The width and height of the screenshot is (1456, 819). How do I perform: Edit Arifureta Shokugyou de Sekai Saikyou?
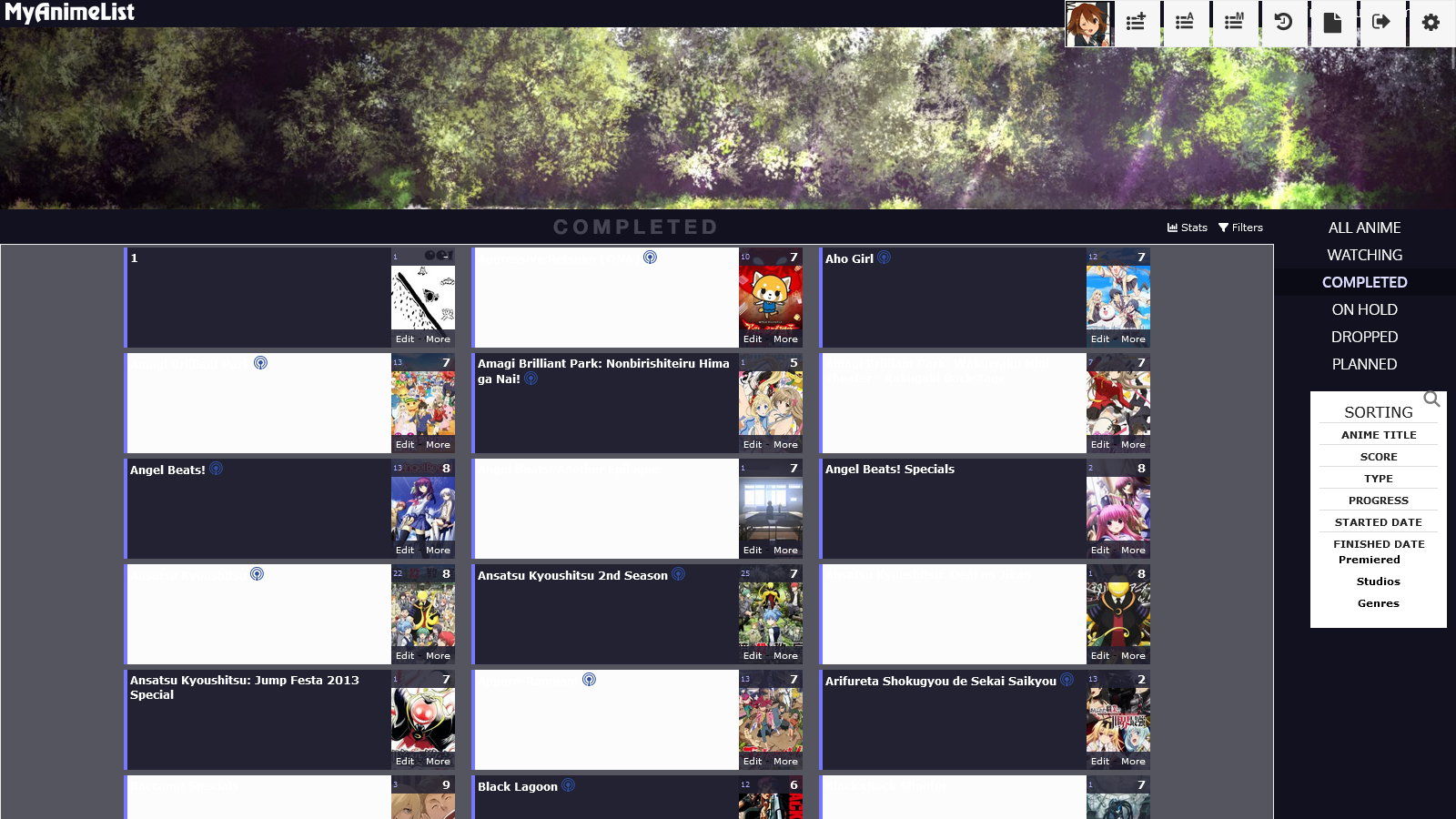coord(1100,762)
